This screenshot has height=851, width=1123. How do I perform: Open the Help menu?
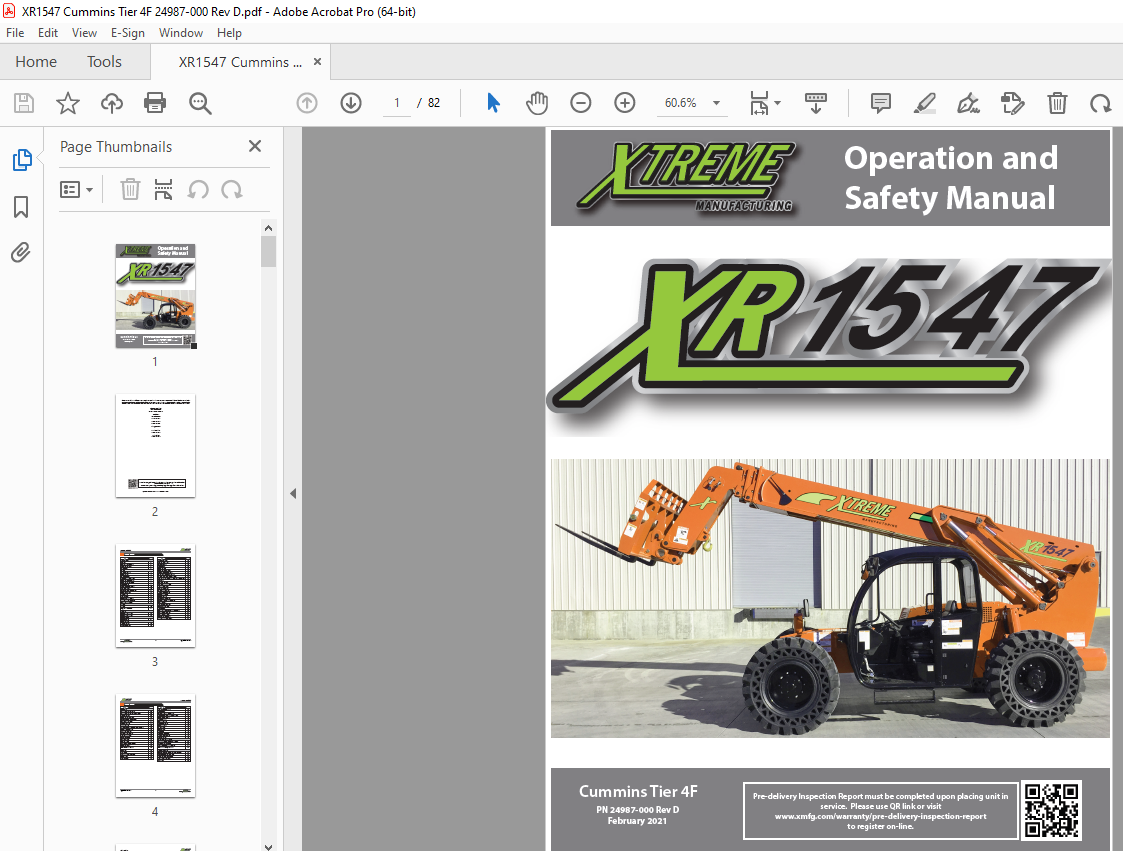point(229,33)
